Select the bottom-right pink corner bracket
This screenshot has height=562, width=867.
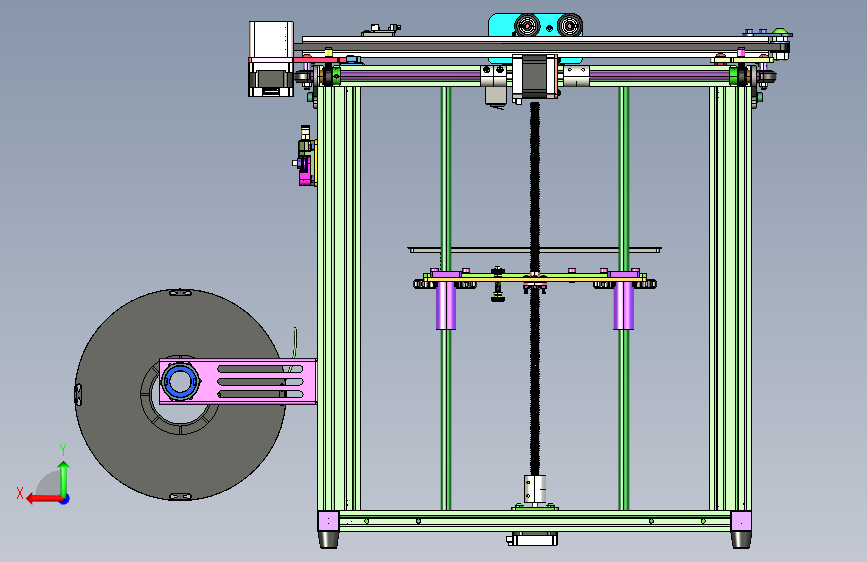[x=741, y=521]
